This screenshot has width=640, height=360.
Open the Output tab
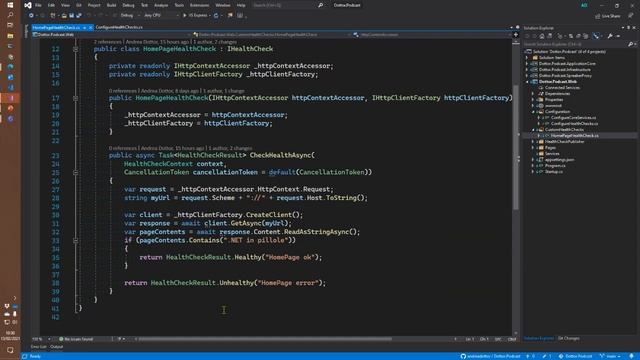click(56, 347)
